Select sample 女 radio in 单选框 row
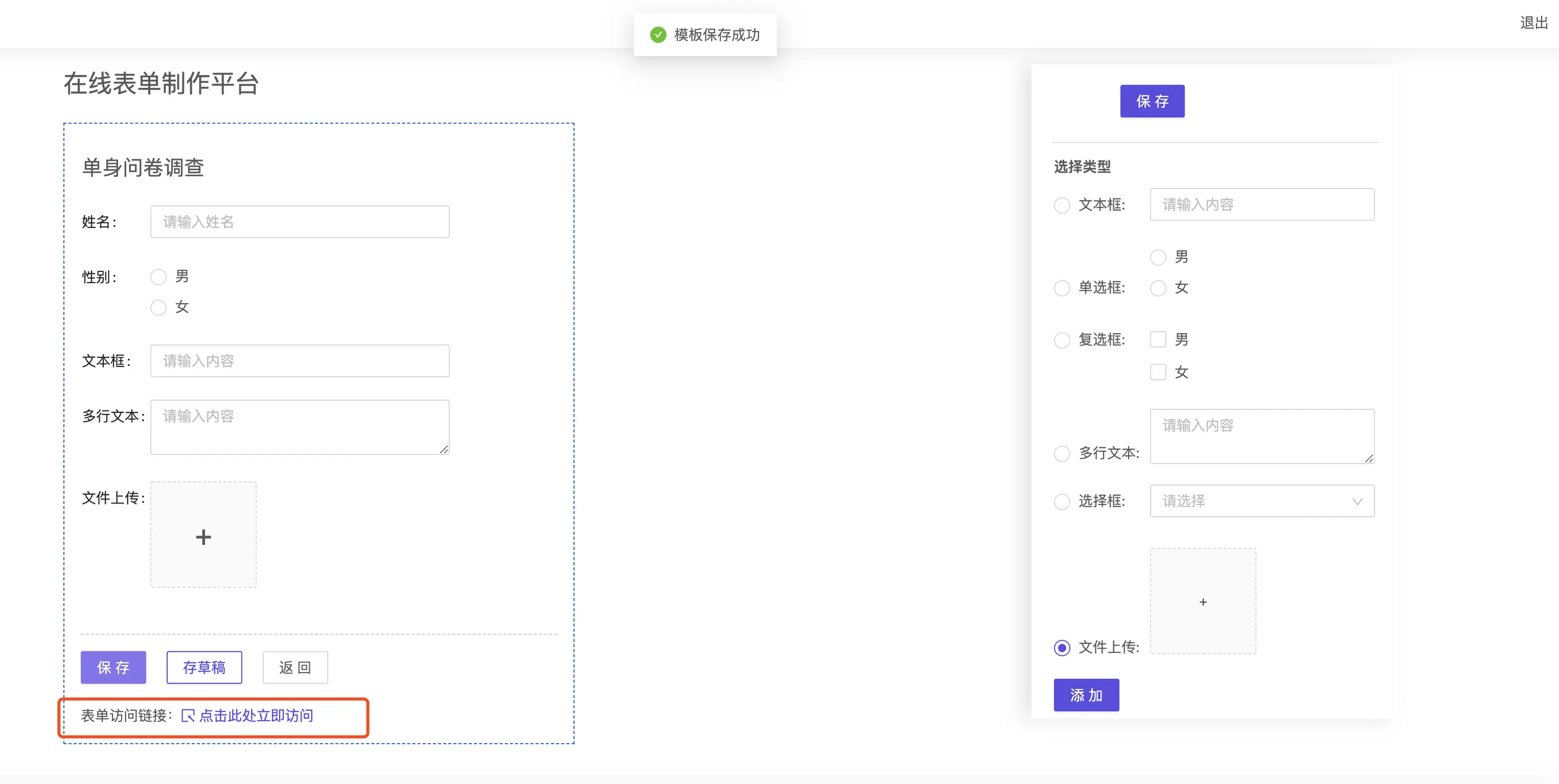1559x784 pixels. [1158, 288]
